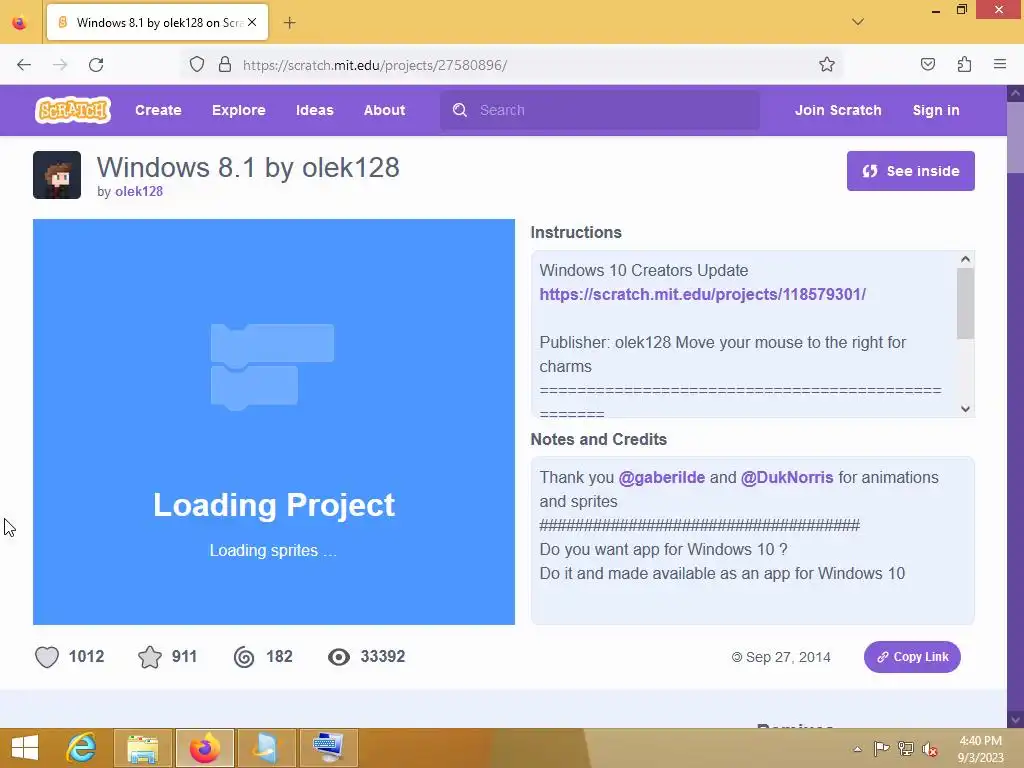Close the Windows 8.1 by olek128 tab
The image size is (1024, 768).
(x=252, y=22)
